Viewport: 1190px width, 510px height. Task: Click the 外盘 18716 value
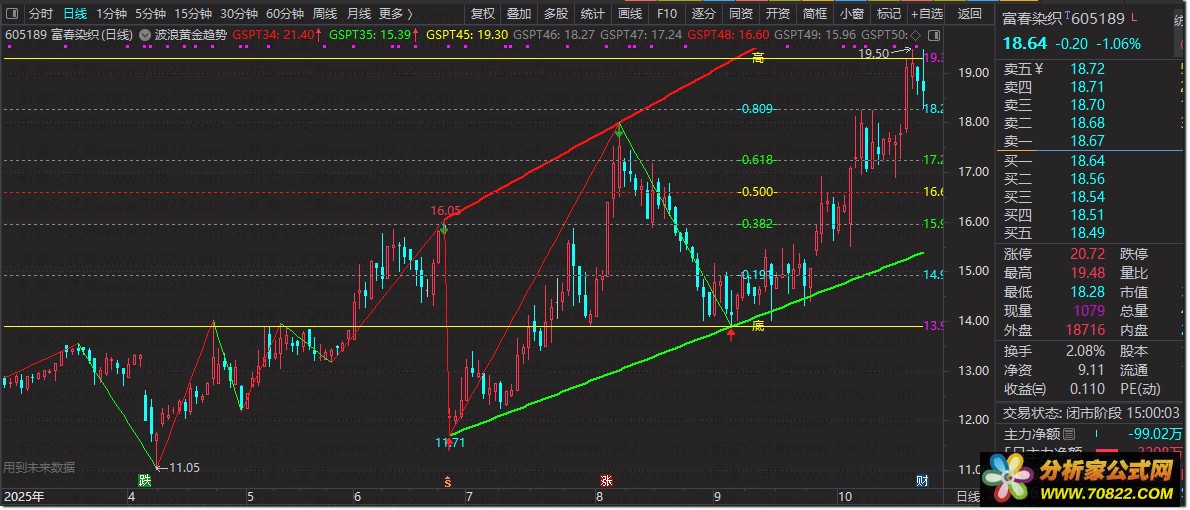tap(1085, 330)
